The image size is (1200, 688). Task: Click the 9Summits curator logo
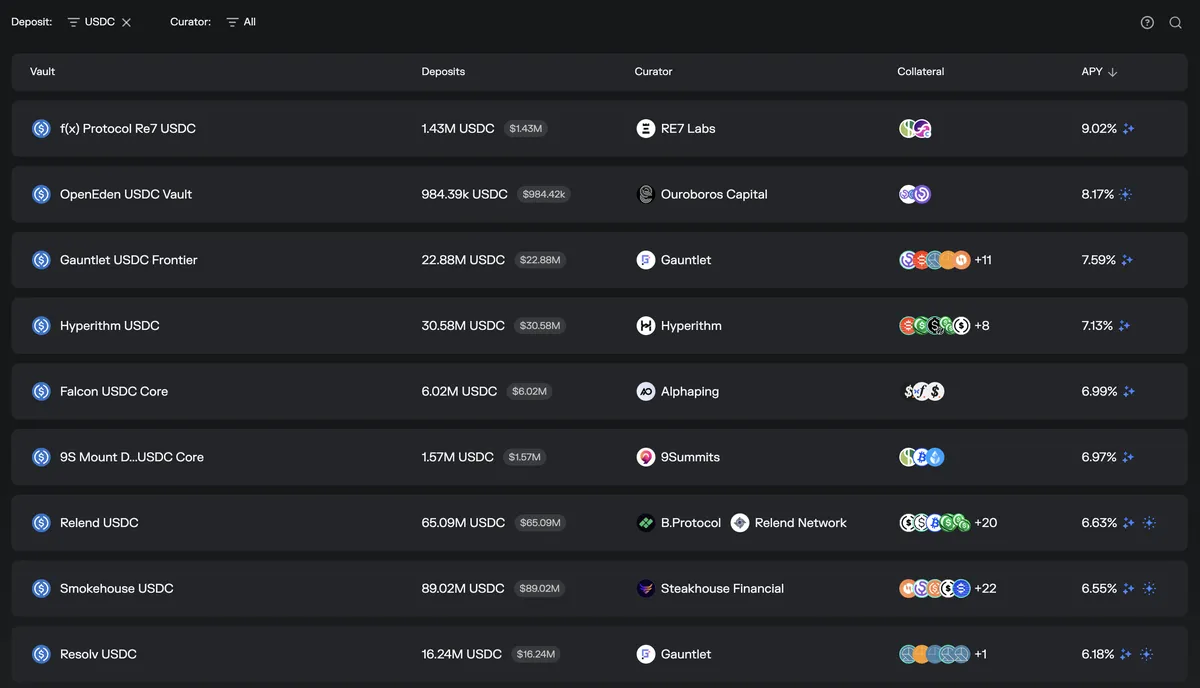646,457
